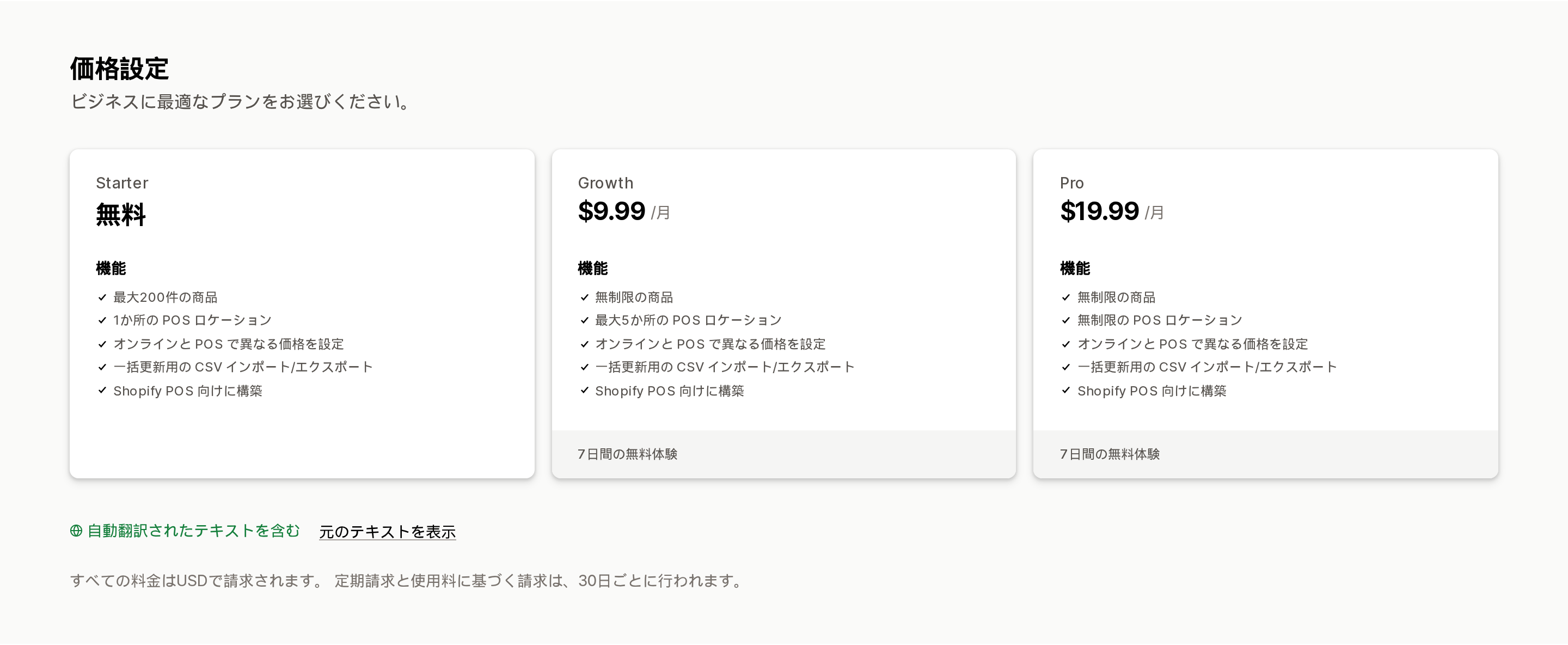
Task: Click the 自動翻訳されたテキストを含む label
Action: (194, 531)
